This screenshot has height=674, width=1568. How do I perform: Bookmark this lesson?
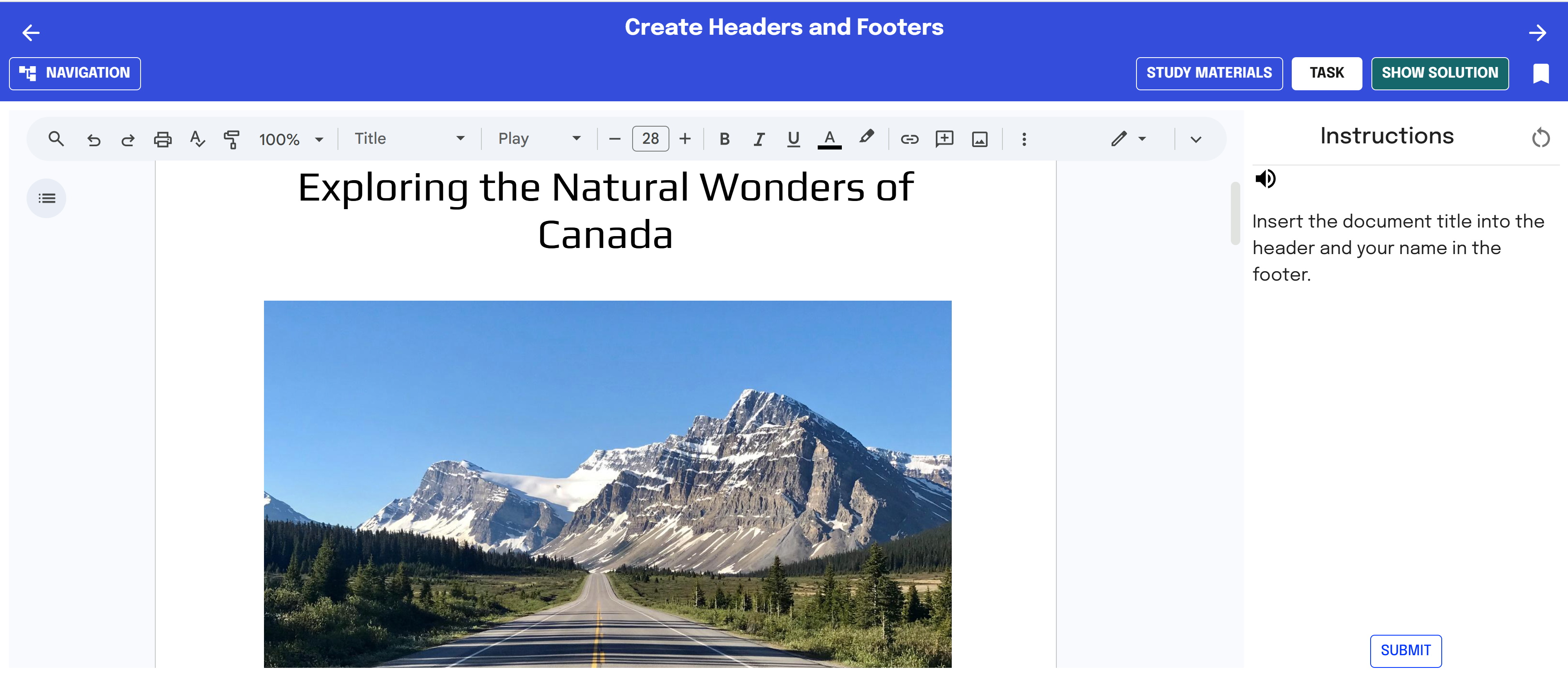1541,74
